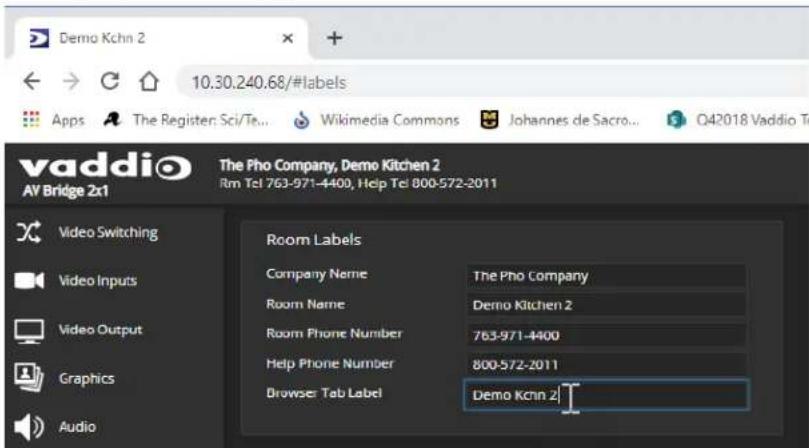Screen dimensions: 809x448
Task: Click the Register bookmark favicon
Action: [x=112, y=120]
